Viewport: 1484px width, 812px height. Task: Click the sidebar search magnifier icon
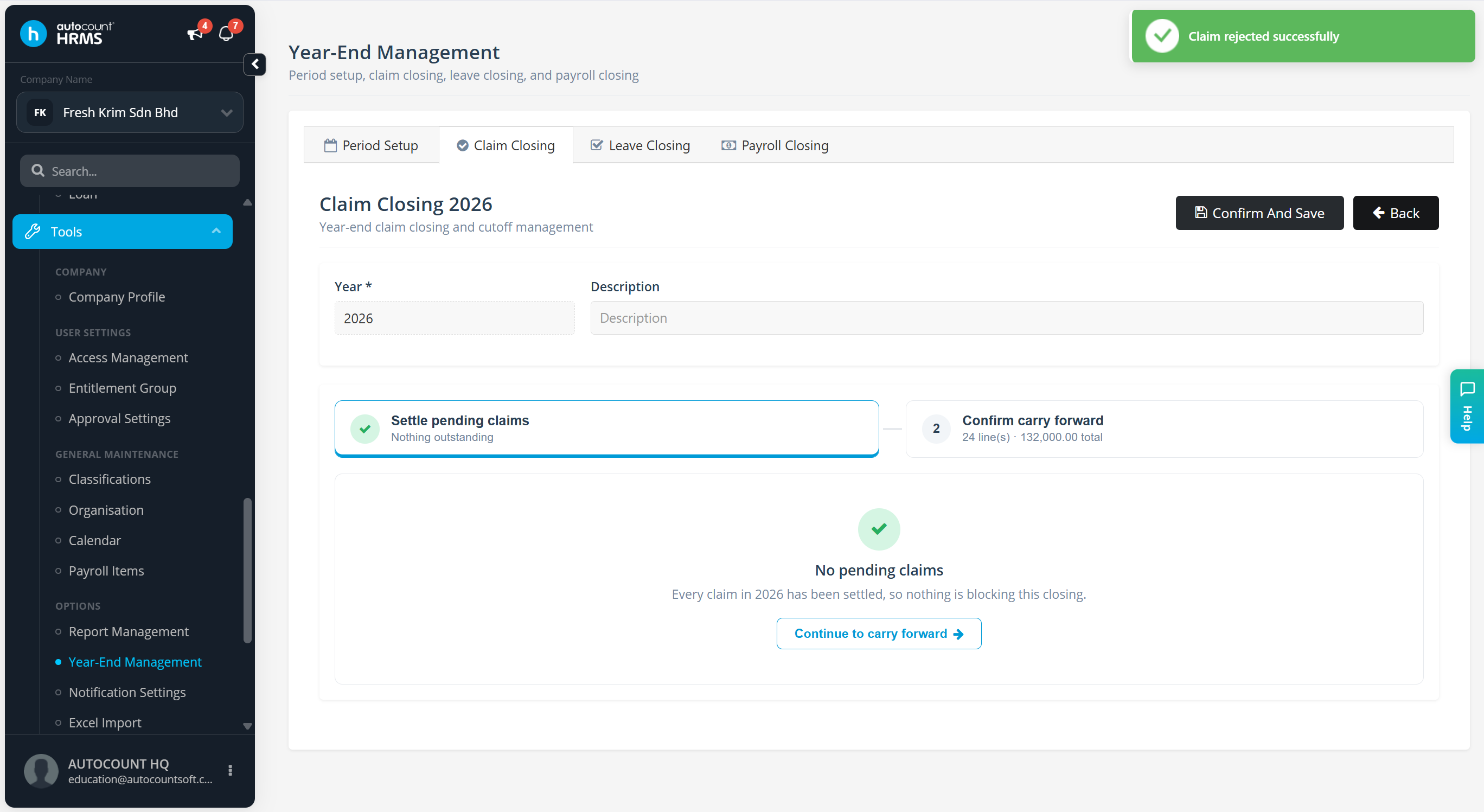click(38, 170)
